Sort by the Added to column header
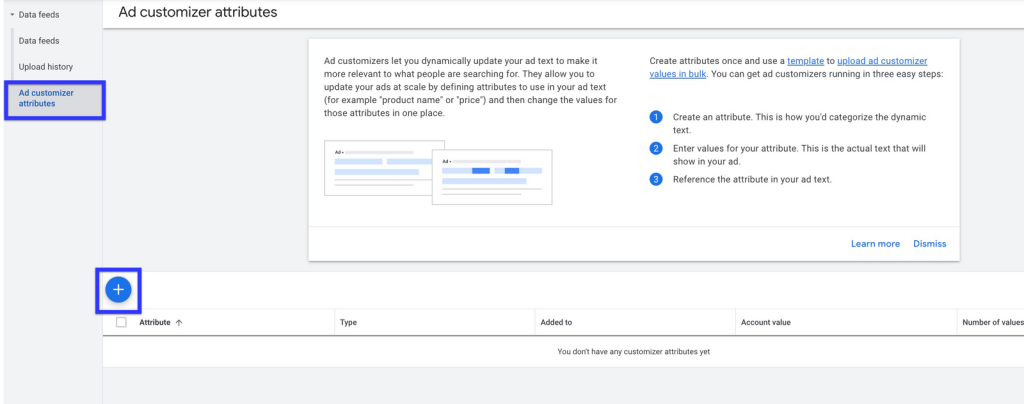This screenshot has height=404, width=1024. (x=556, y=322)
